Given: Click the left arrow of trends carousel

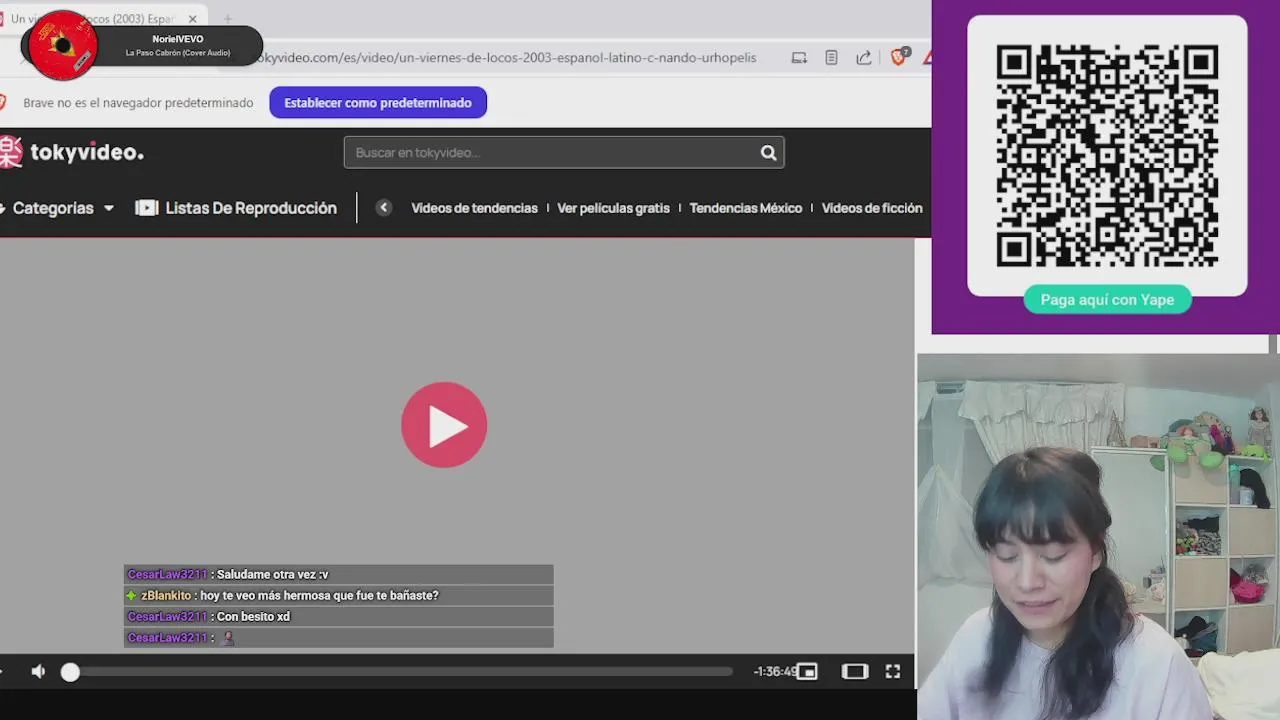Looking at the screenshot, I should click(x=384, y=208).
